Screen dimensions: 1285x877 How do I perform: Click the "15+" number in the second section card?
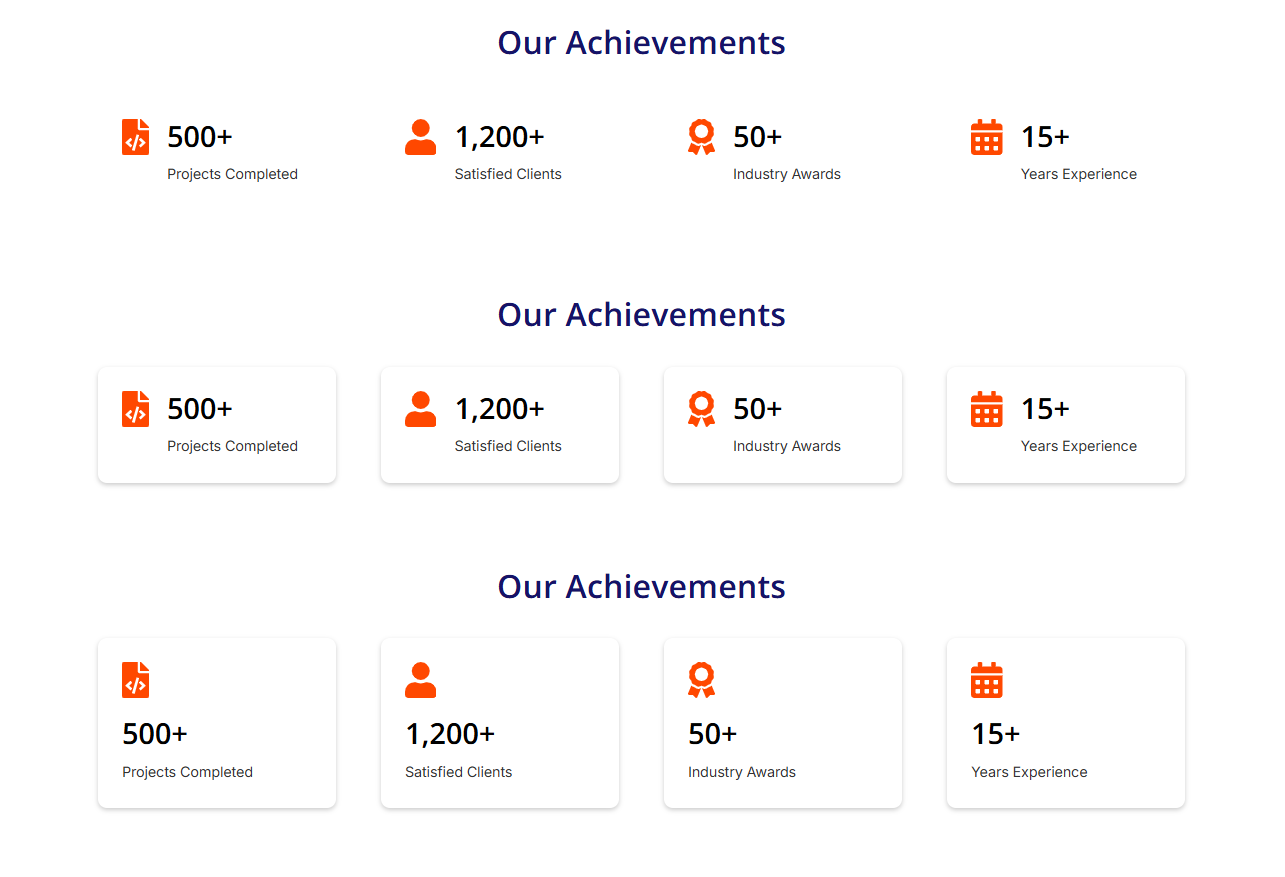(x=1045, y=409)
